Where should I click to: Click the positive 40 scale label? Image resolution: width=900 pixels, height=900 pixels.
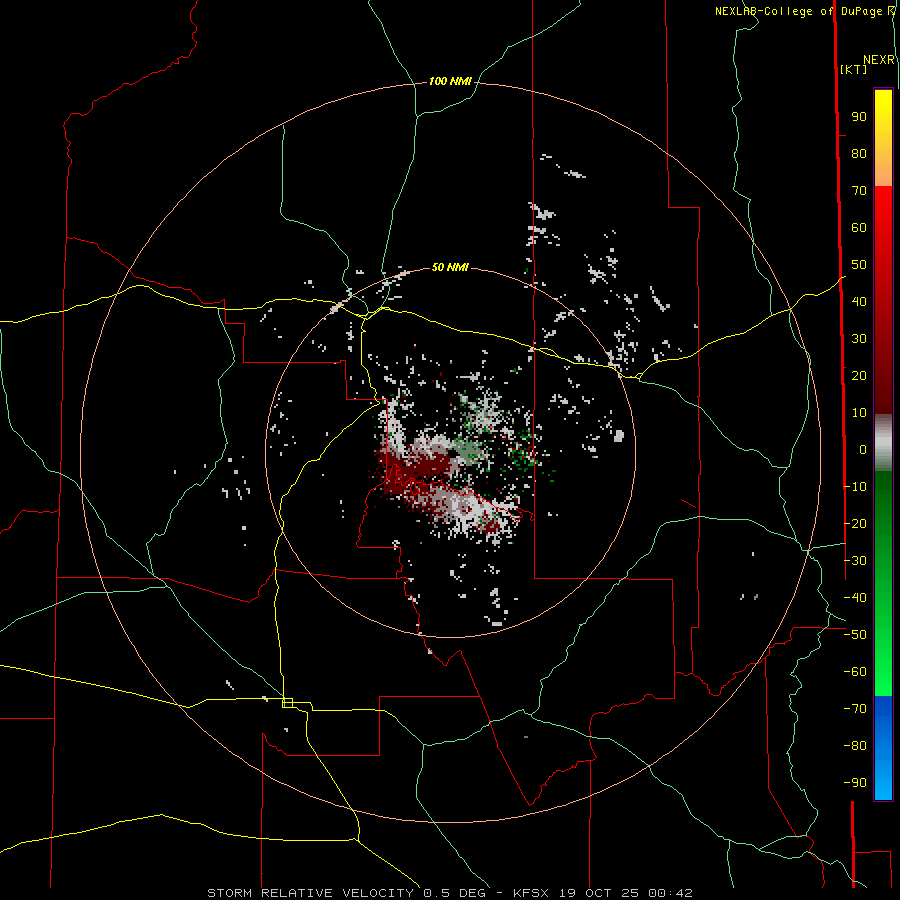[x=859, y=302]
